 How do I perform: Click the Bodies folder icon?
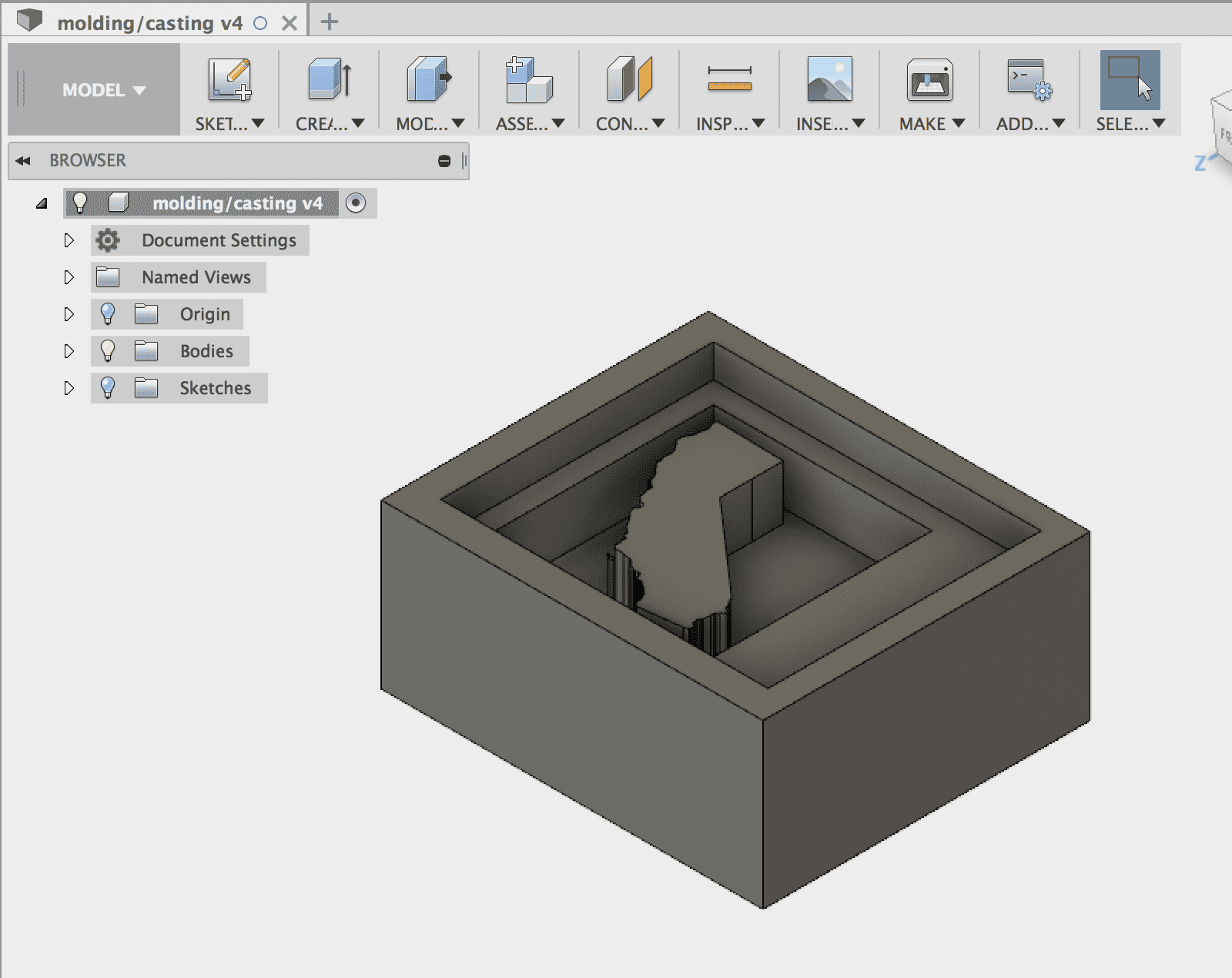coord(146,351)
